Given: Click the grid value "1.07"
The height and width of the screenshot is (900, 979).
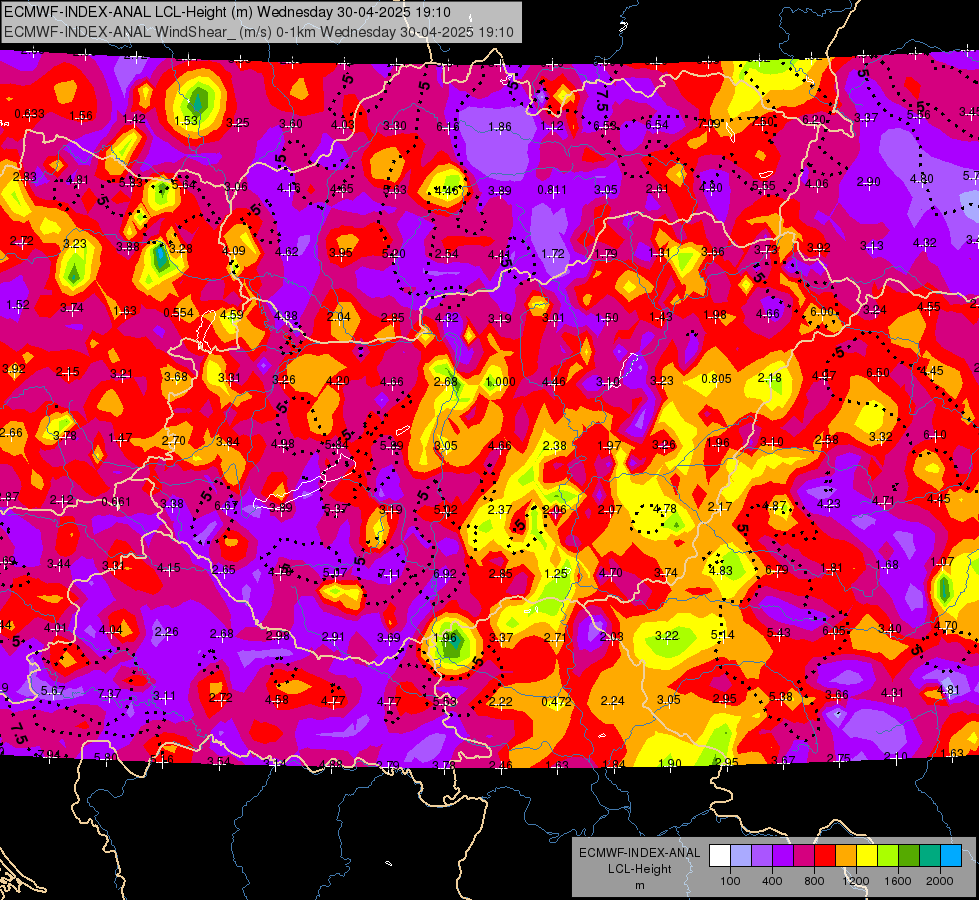Looking at the screenshot, I should point(942,561).
